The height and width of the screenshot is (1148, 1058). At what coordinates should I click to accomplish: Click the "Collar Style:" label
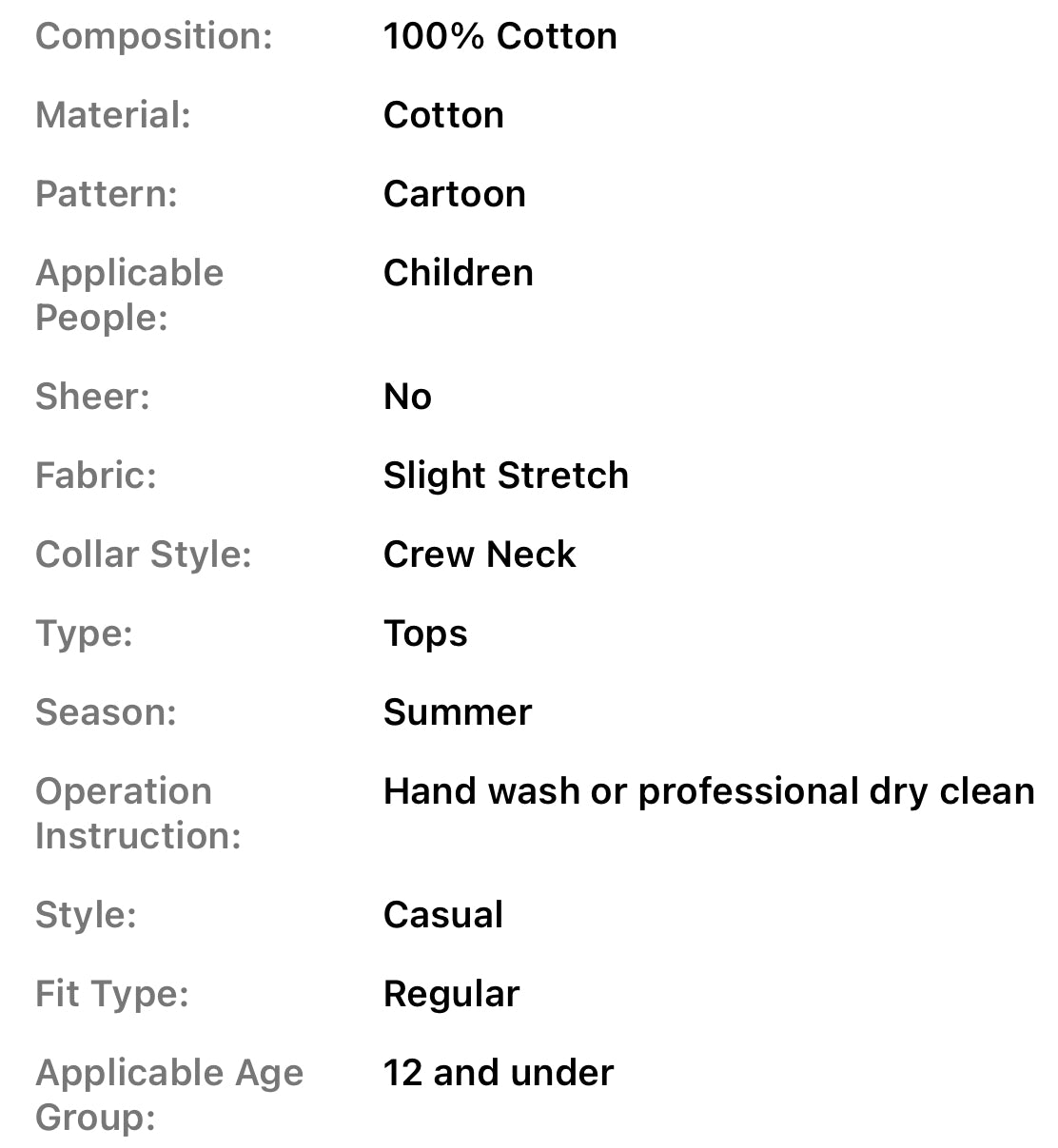143,555
